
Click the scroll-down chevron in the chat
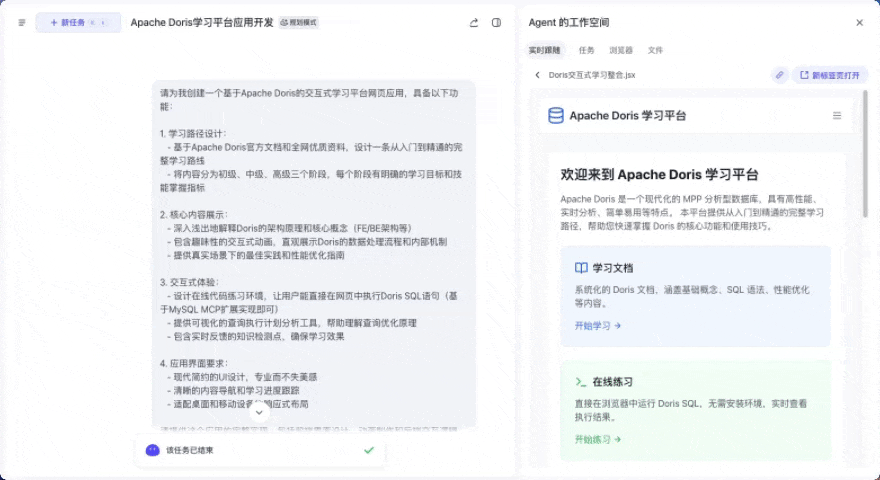pyautogui.click(x=259, y=412)
